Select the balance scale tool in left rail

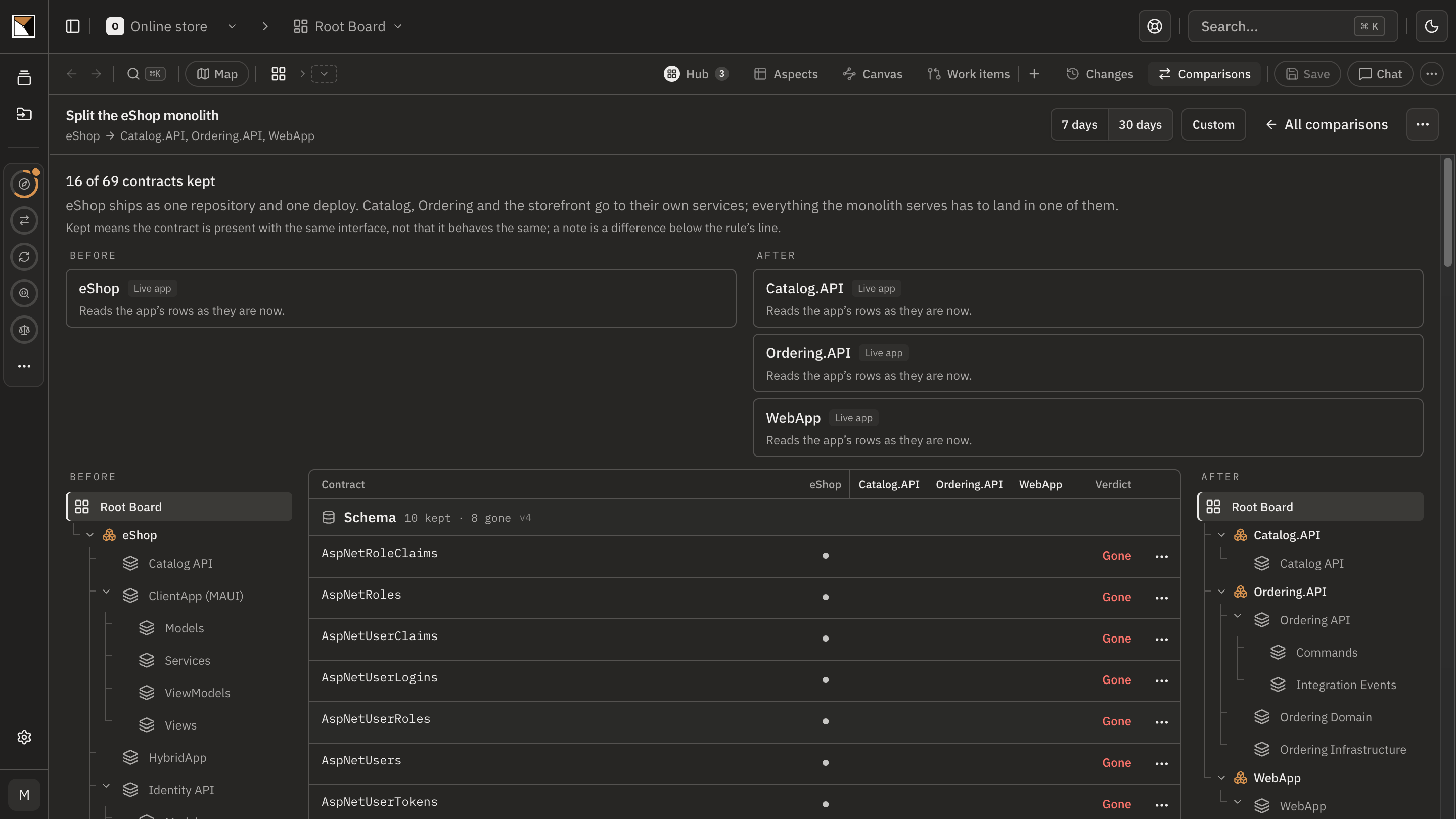(24, 330)
